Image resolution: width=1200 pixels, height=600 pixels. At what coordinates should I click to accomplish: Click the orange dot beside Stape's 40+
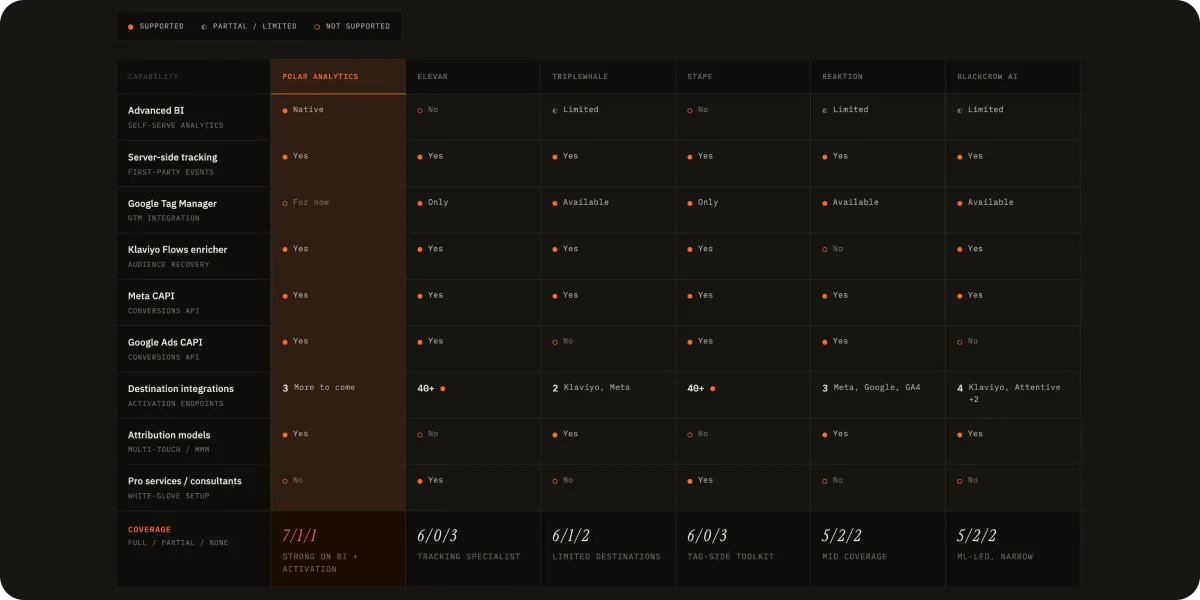tap(713, 388)
